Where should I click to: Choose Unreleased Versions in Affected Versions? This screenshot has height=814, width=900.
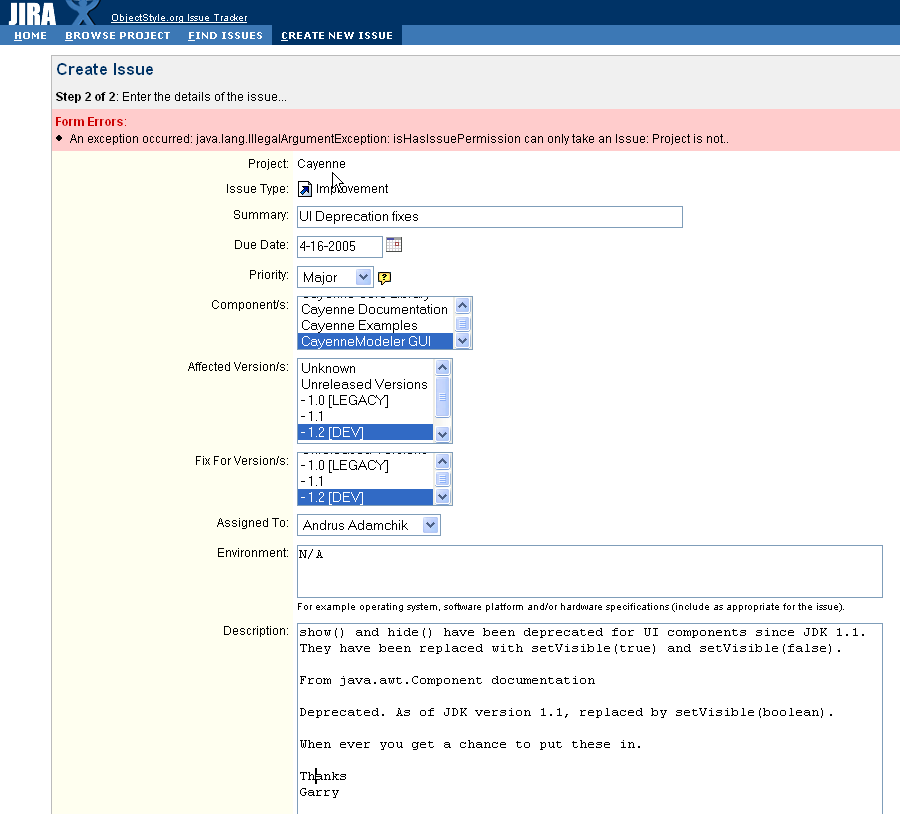point(366,385)
